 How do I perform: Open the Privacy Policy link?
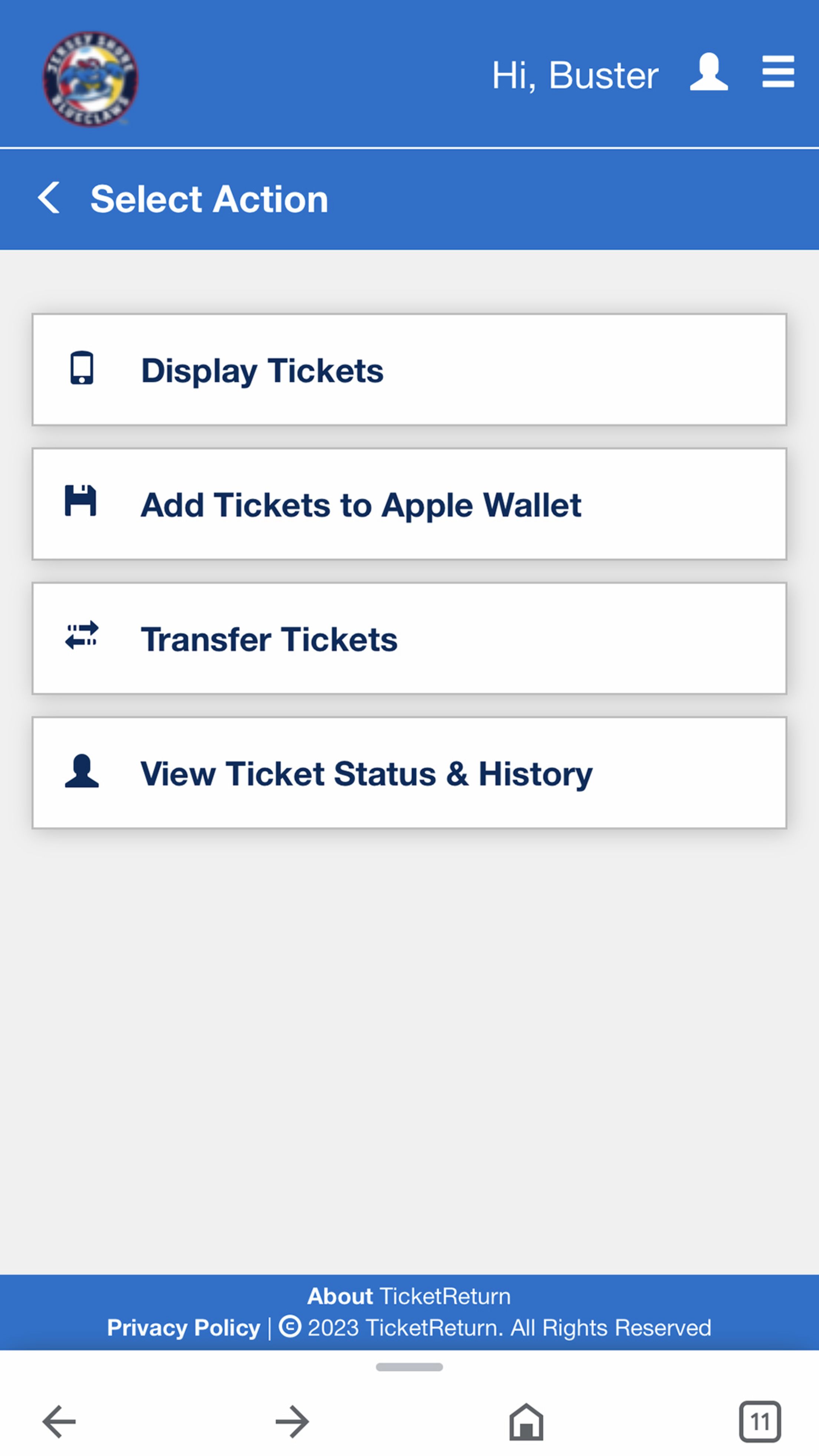click(184, 1328)
